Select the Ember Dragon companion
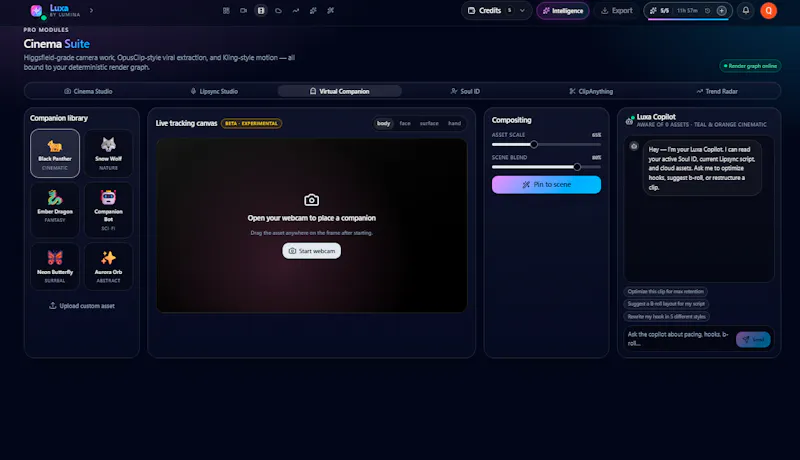Image resolution: width=800 pixels, height=460 pixels. tap(55, 210)
